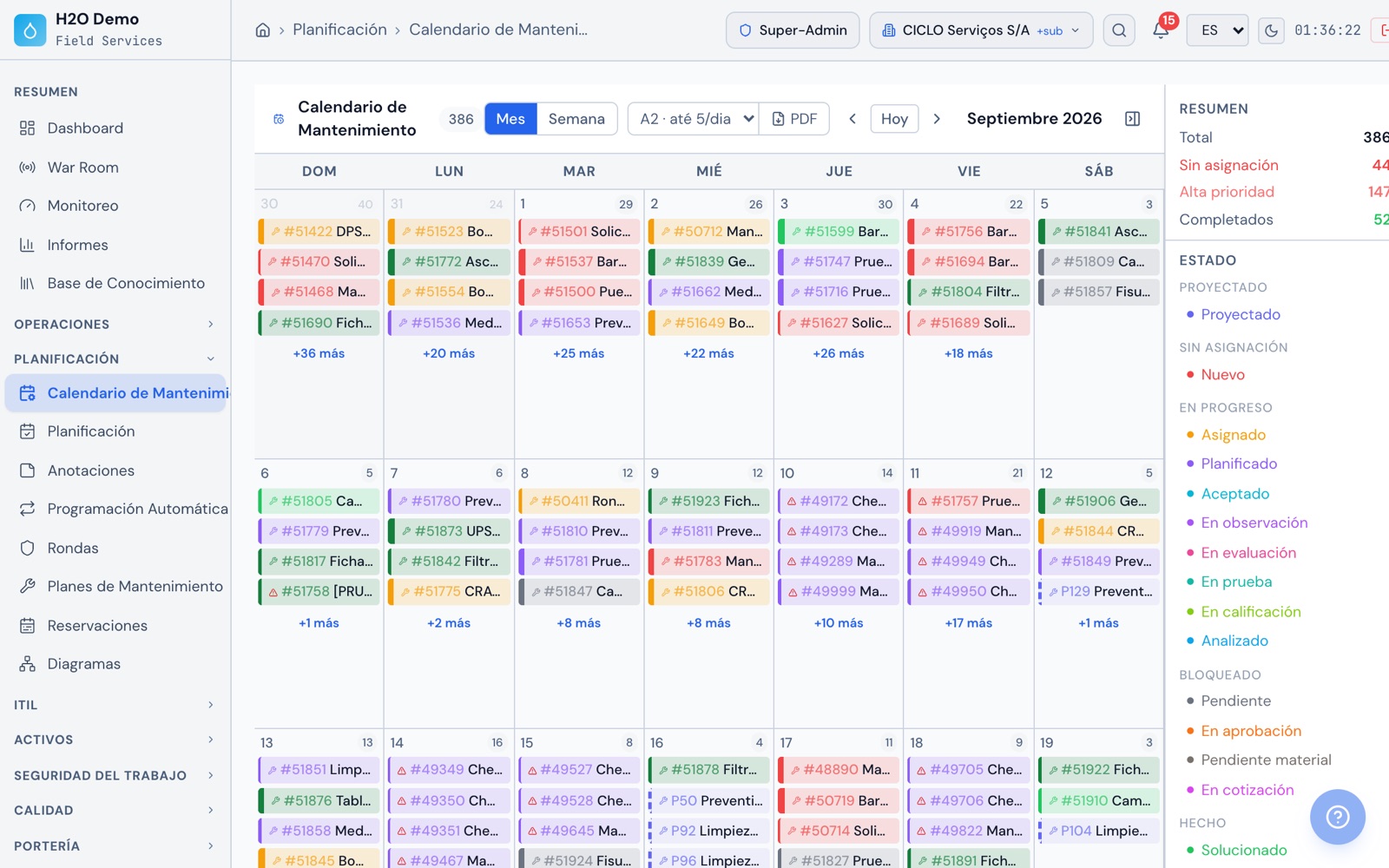Image resolution: width=1389 pixels, height=868 pixels.
Task: Open work order #51758 [PRU
Action: (x=319, y=591)
